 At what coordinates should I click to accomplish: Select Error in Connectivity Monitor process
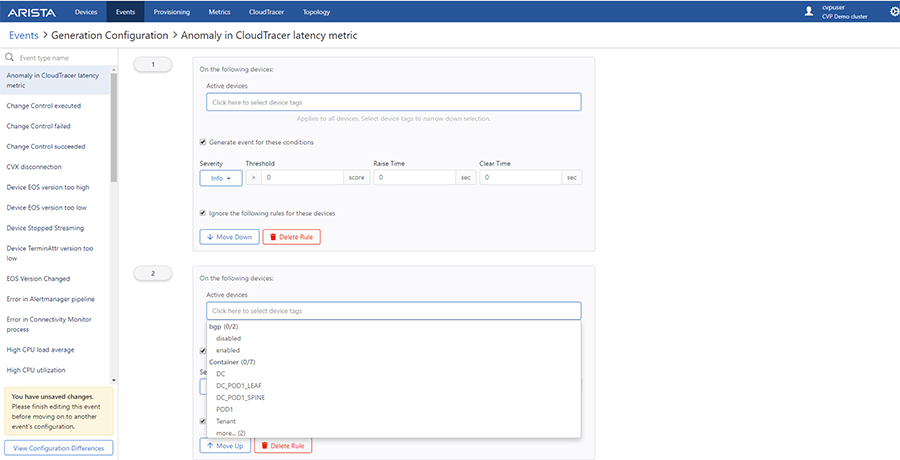pyautogui.click(x=55, y=324)
